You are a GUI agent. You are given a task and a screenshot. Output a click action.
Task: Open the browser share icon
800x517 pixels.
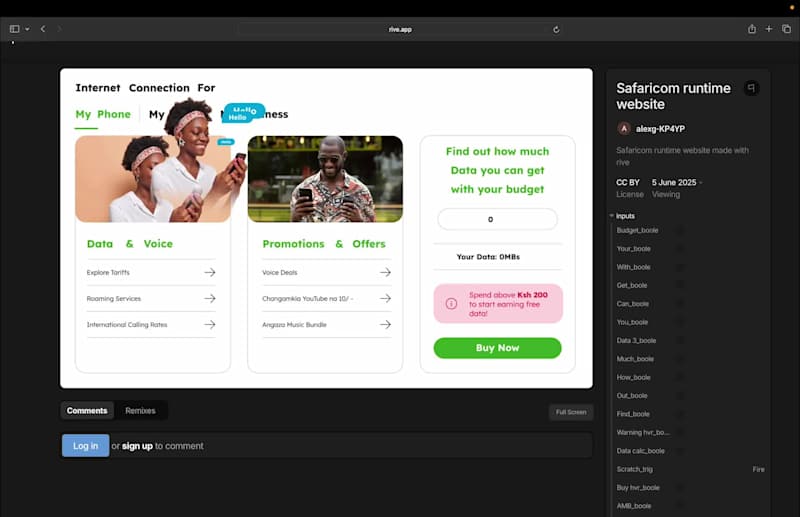(752, 29)
